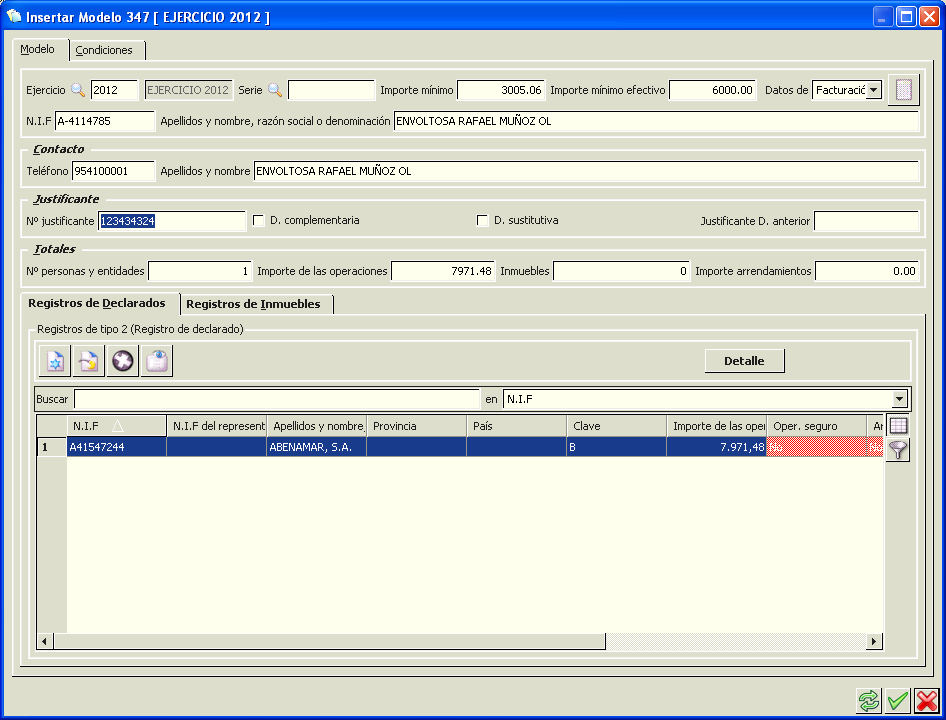Click the cell ABENAMAR, S.A.
The image size is (946, 720).
pos(316,447)
